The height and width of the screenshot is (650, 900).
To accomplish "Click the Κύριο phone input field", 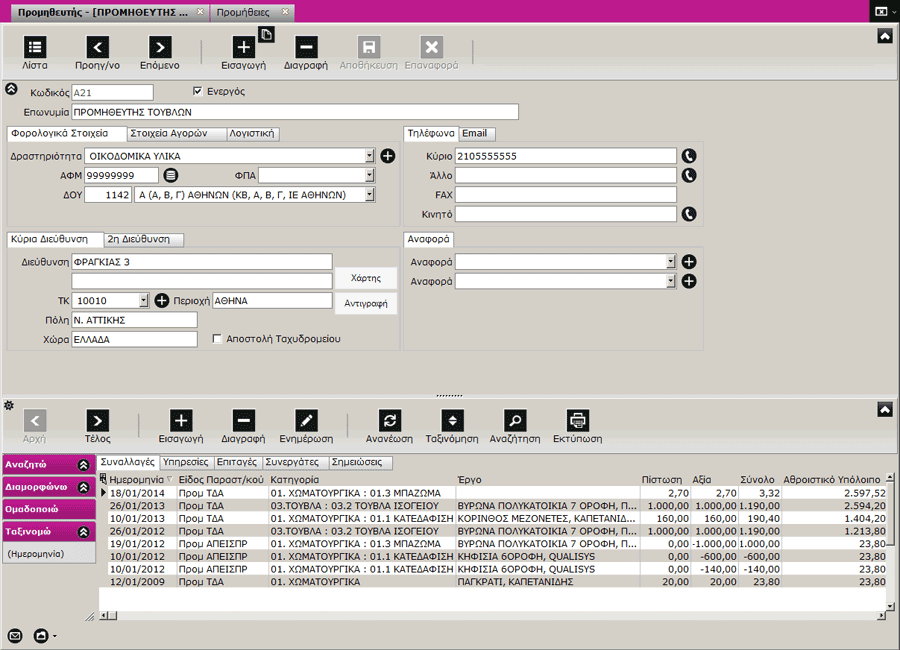I will click(565, 156).
